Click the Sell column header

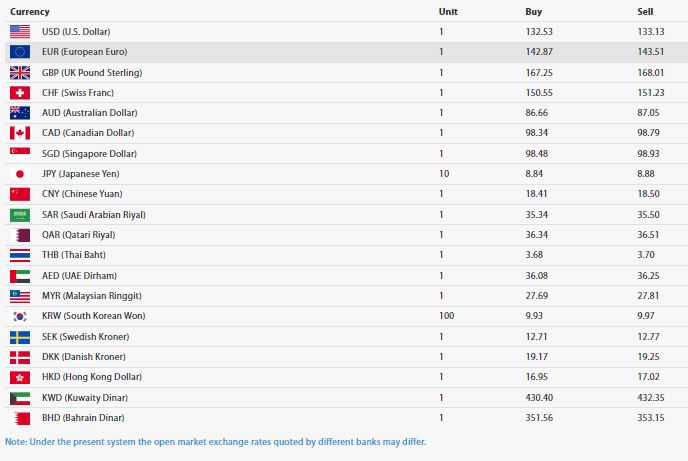pos(645,12)
